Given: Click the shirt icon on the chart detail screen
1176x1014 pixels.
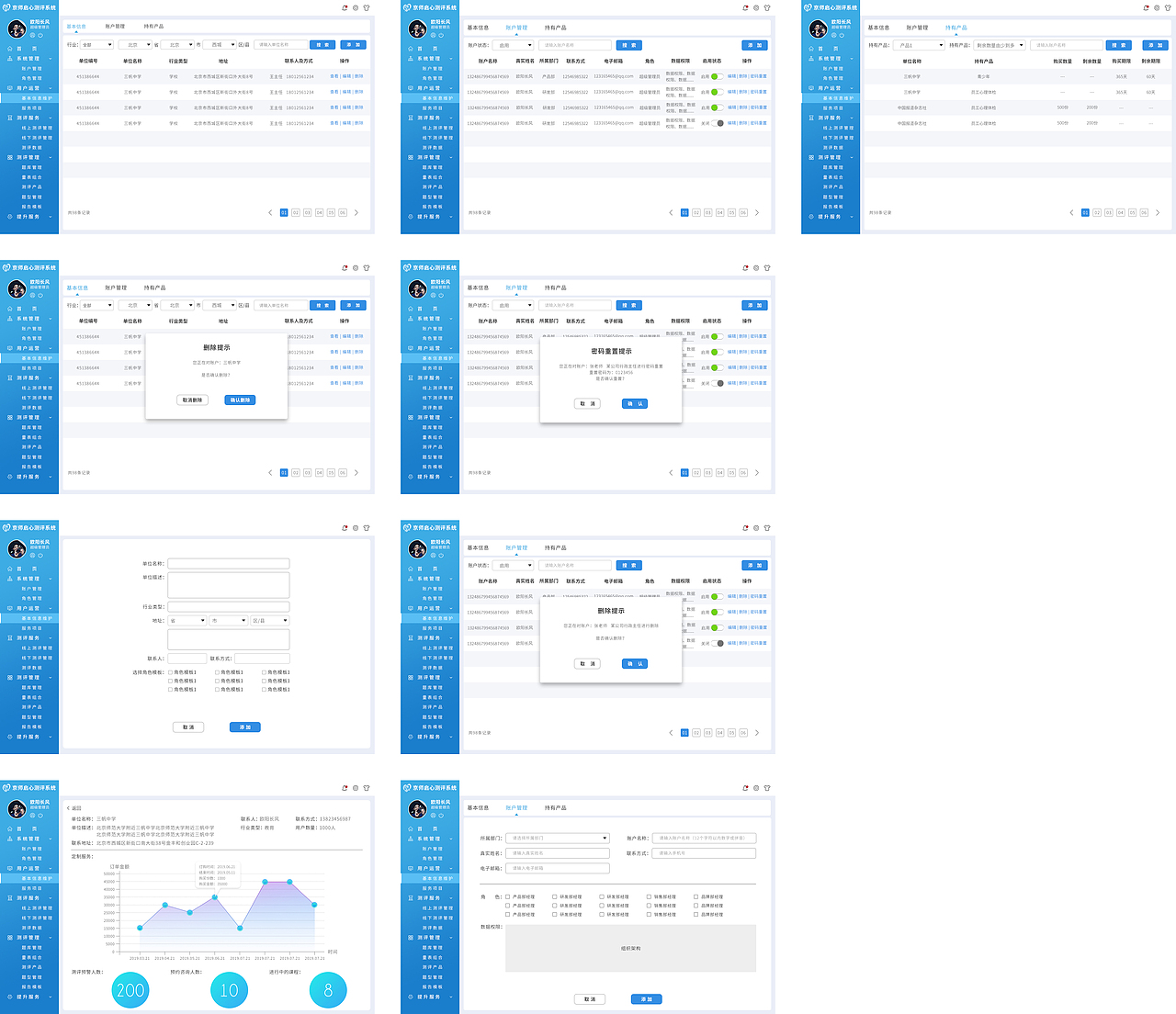Looking at the screenshot, I should click(x=367, y=788).
